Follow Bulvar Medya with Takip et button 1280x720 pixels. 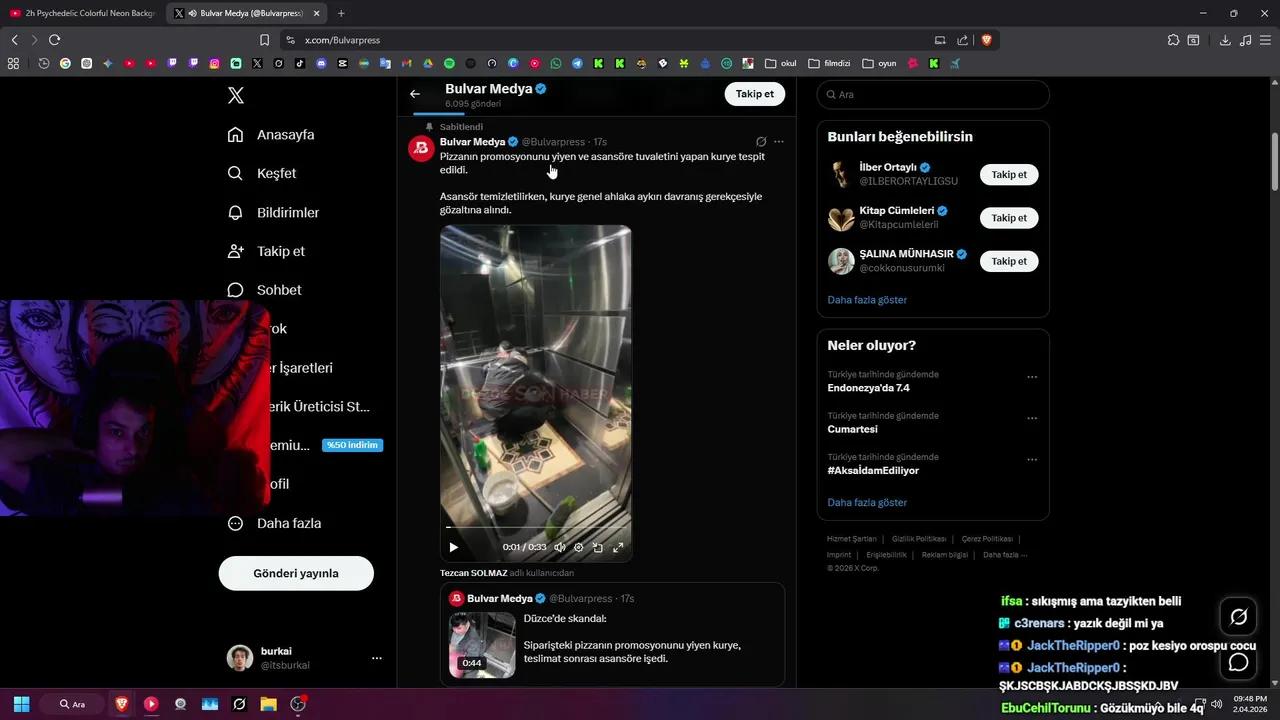click(x=754, y=94)
